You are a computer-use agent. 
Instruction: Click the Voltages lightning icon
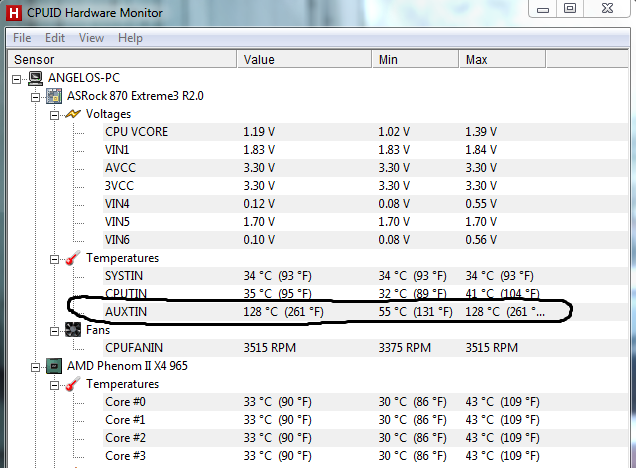73,114
